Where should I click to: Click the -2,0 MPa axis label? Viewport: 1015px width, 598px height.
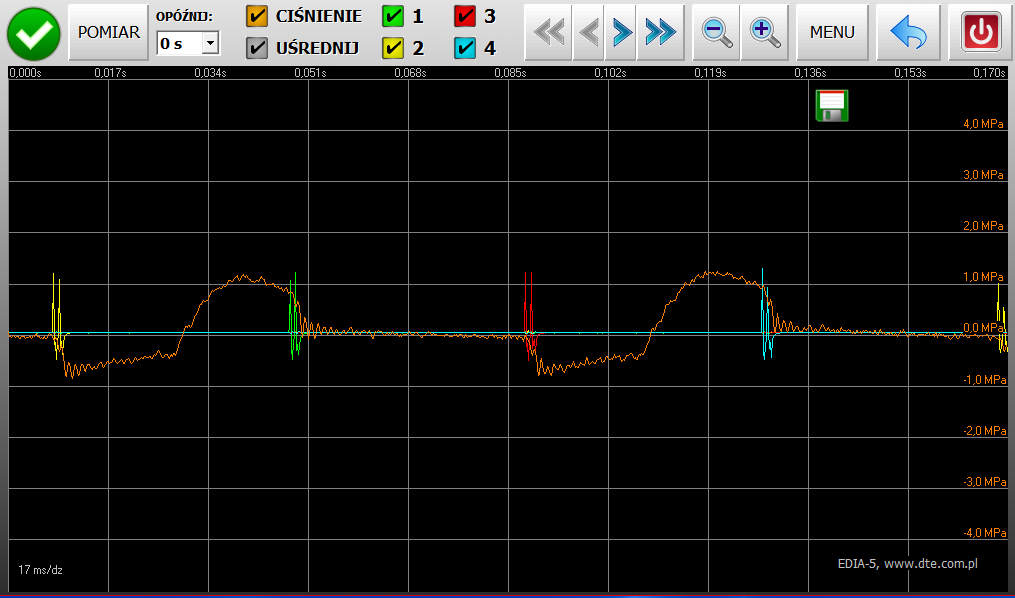(985, 430)
